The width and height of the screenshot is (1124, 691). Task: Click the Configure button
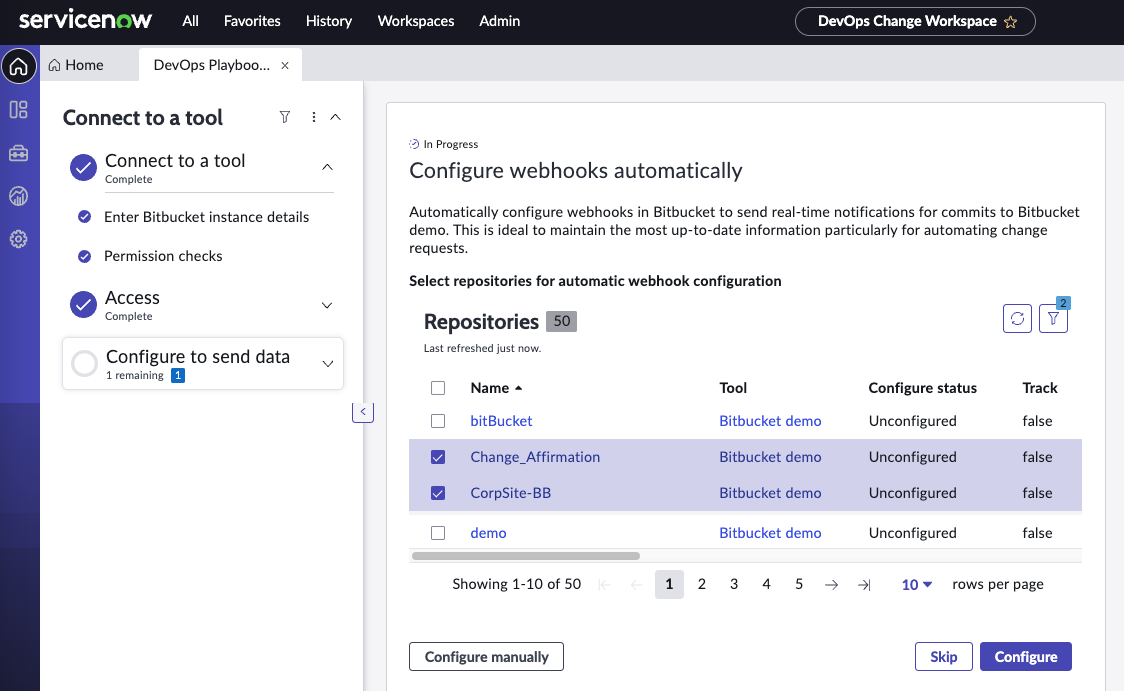[1026, 657]
